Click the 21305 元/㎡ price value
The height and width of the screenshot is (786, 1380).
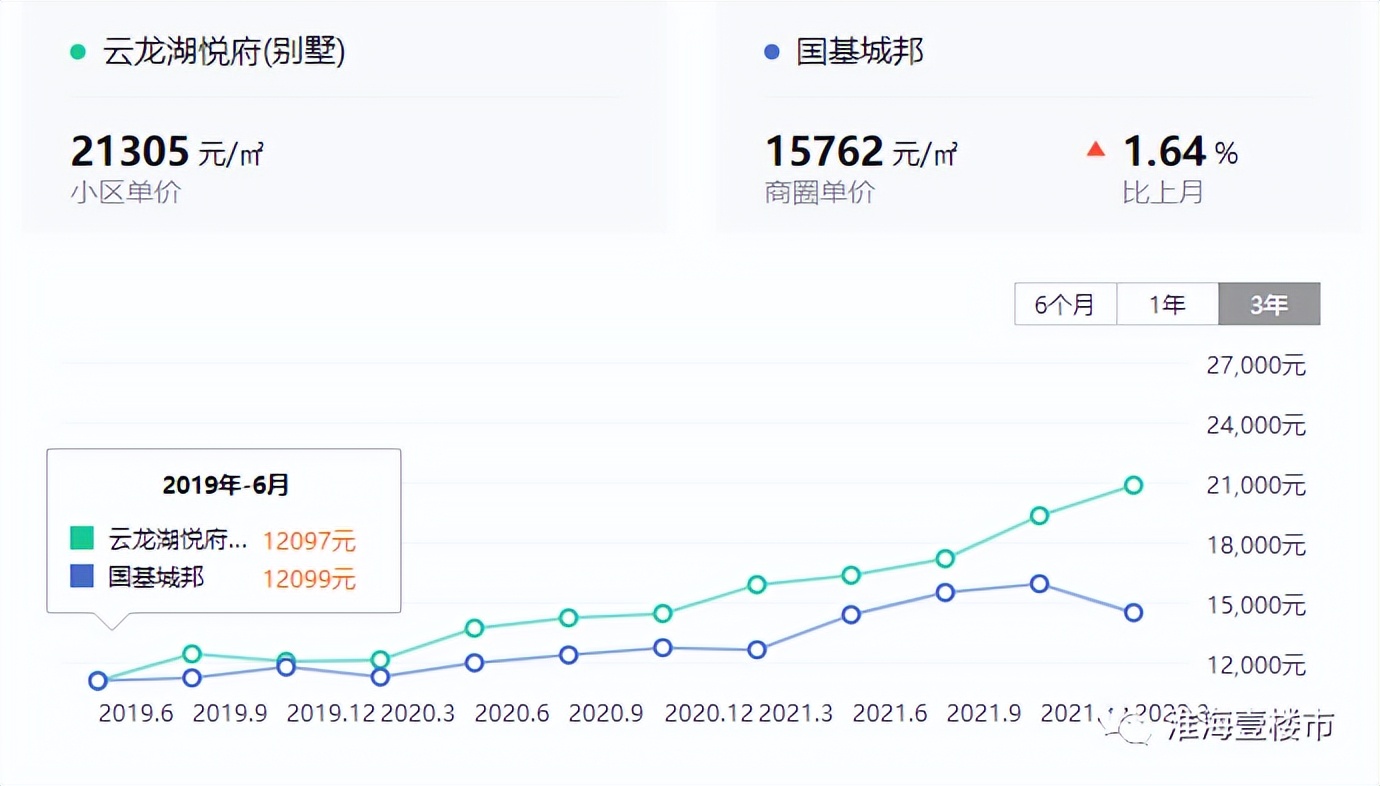pos(167,152)
